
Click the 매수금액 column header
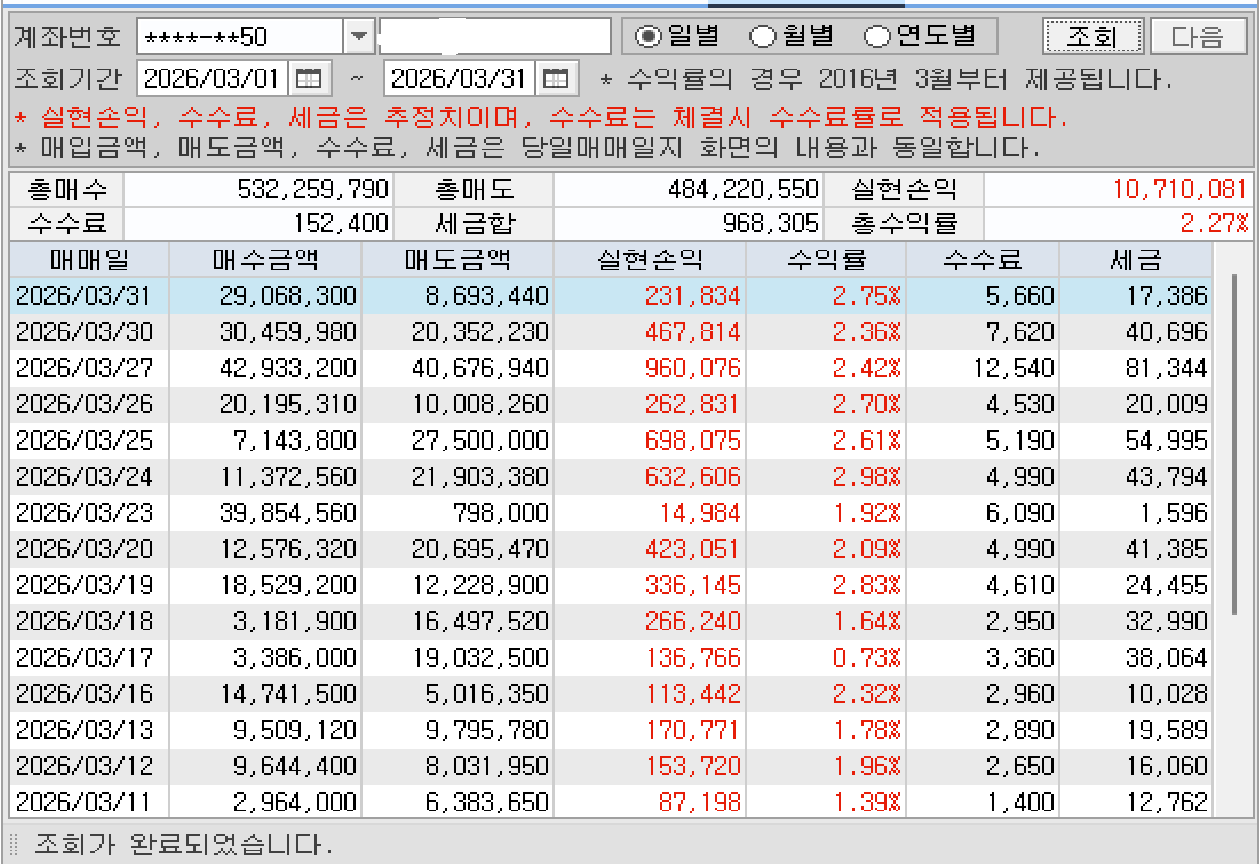coord(265,260)
